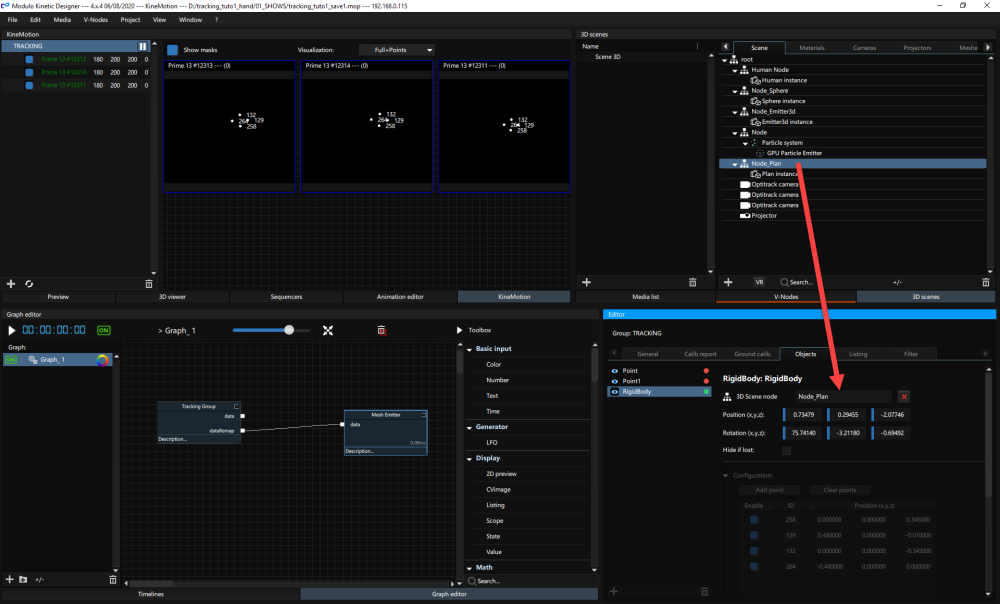Click the Position X value field

tap(803, 415)
